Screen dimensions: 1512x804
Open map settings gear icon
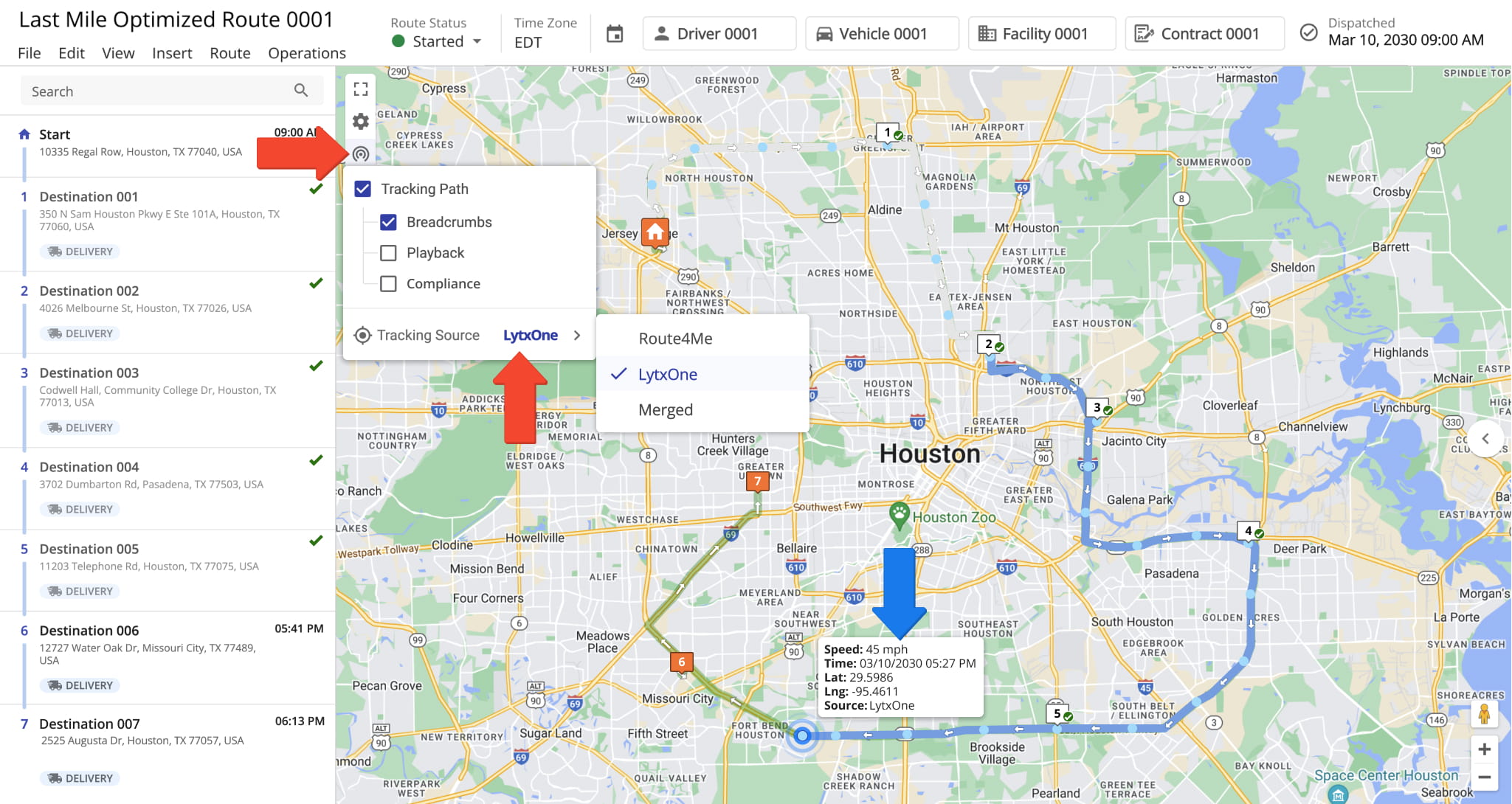[x=361, y=121]
